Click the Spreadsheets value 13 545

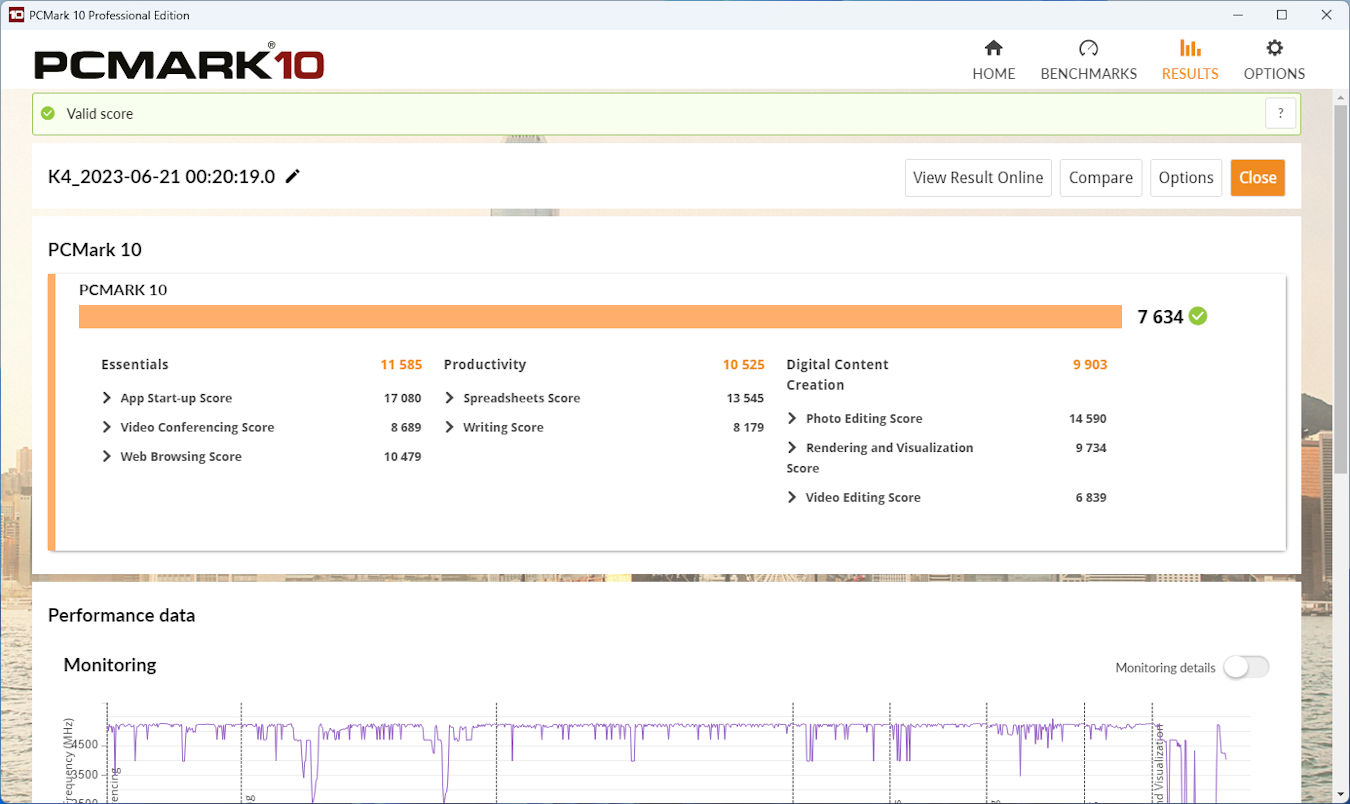tap(746, 398)
